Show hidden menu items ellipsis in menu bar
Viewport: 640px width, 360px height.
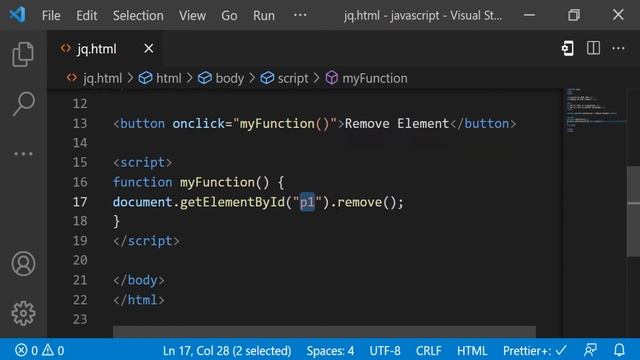point(300,15)
